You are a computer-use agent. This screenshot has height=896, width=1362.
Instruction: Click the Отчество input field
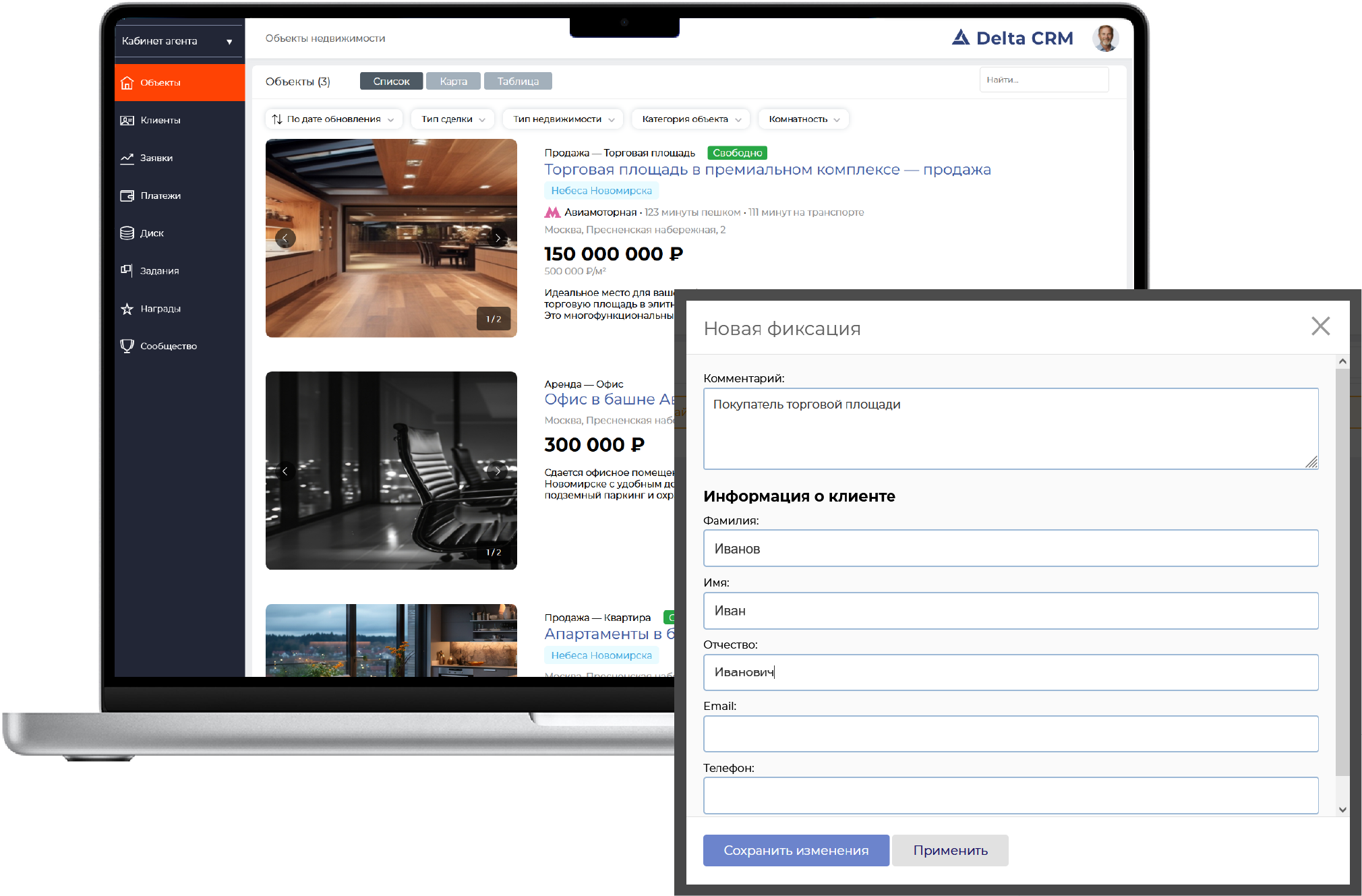click(1011, 672)
